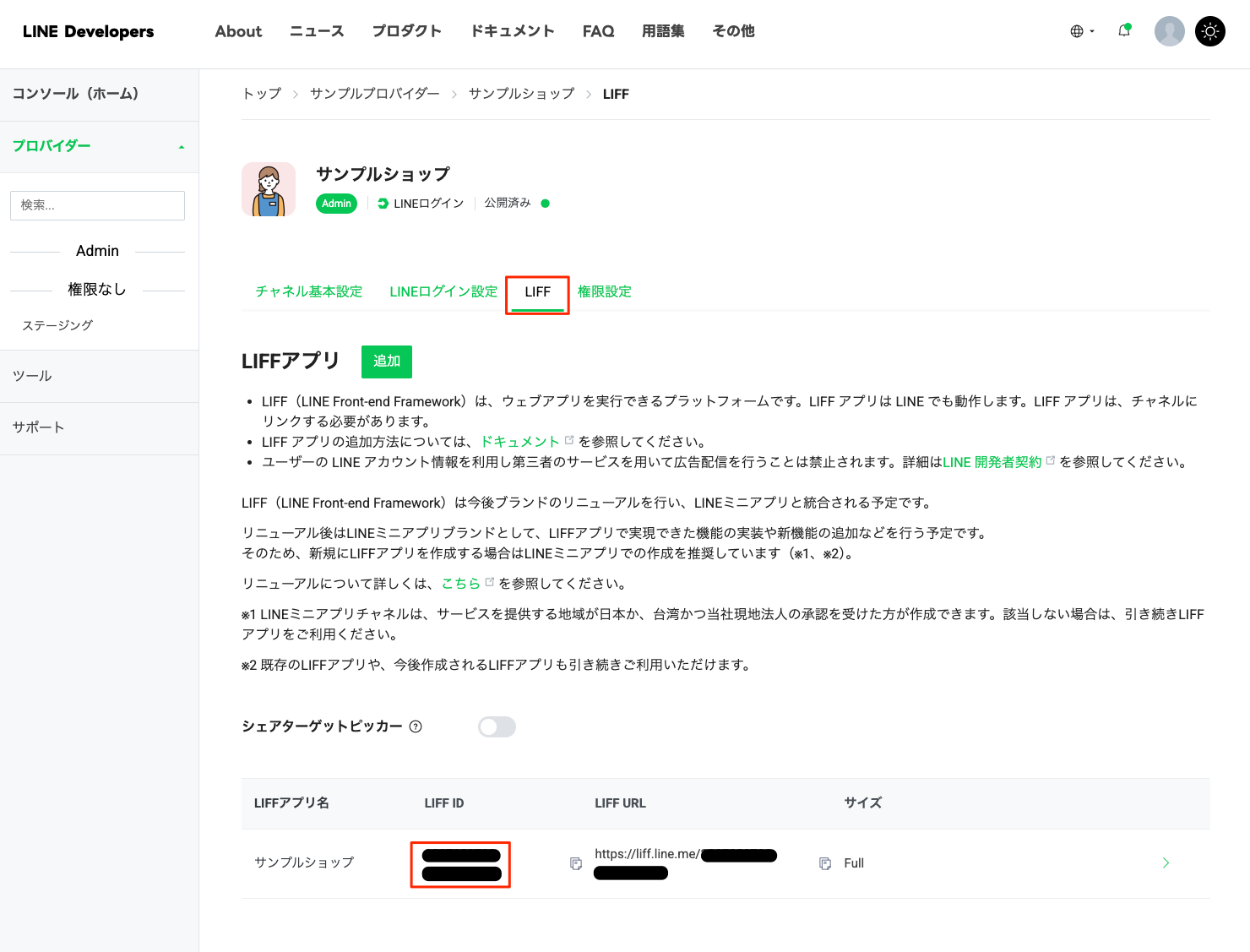
Task: Click the LIFFアプリ名 column header
Action: click(x=291, y=803)
